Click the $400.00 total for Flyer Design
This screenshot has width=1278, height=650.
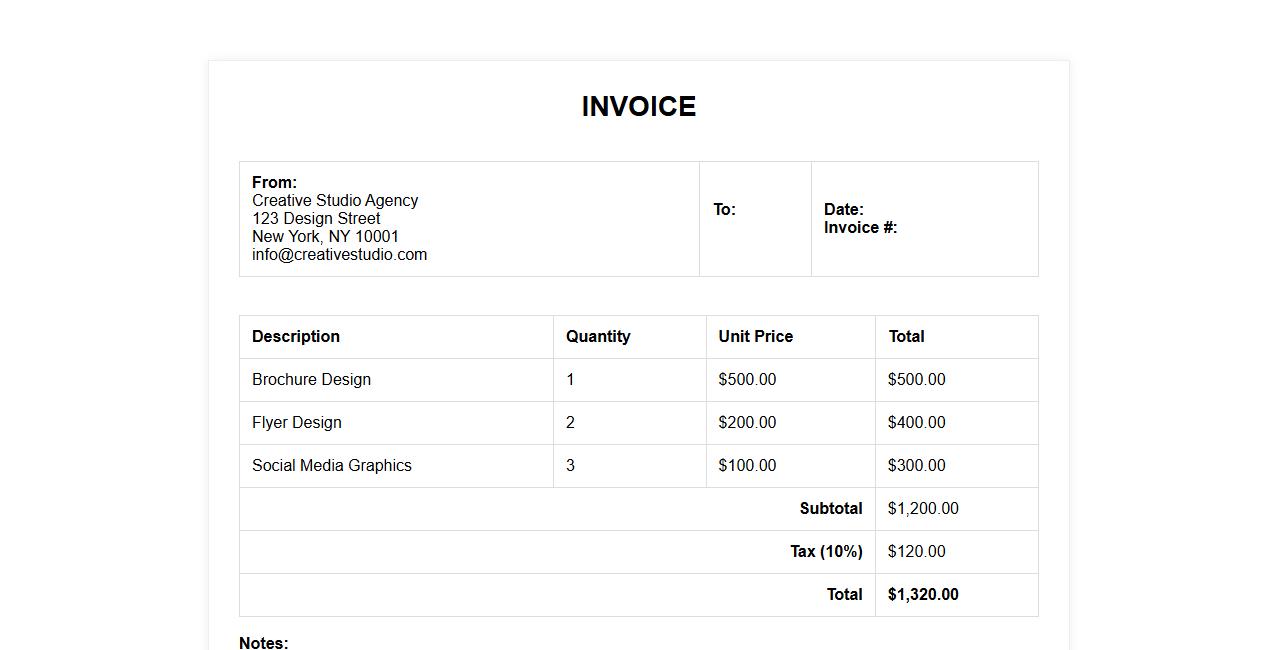click(916, 423)
